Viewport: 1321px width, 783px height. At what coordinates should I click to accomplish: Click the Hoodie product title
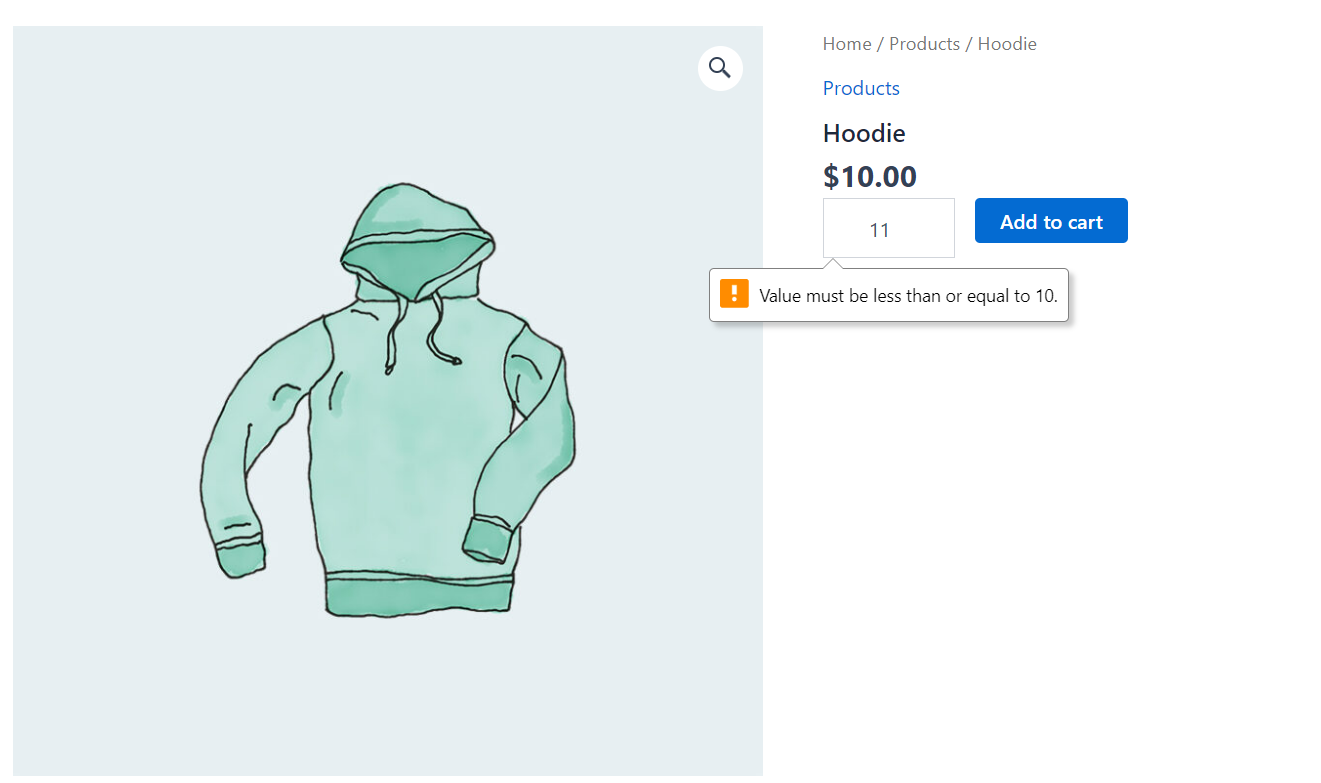pos(863,132)
